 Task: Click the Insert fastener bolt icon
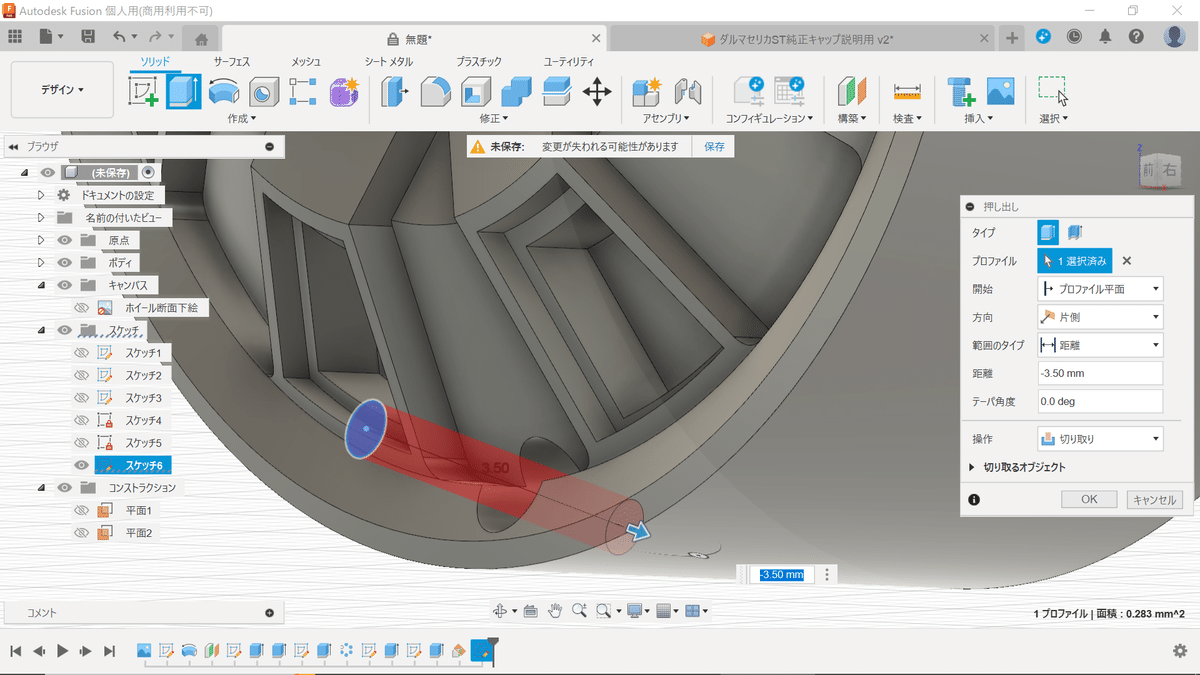pos(961,92)
